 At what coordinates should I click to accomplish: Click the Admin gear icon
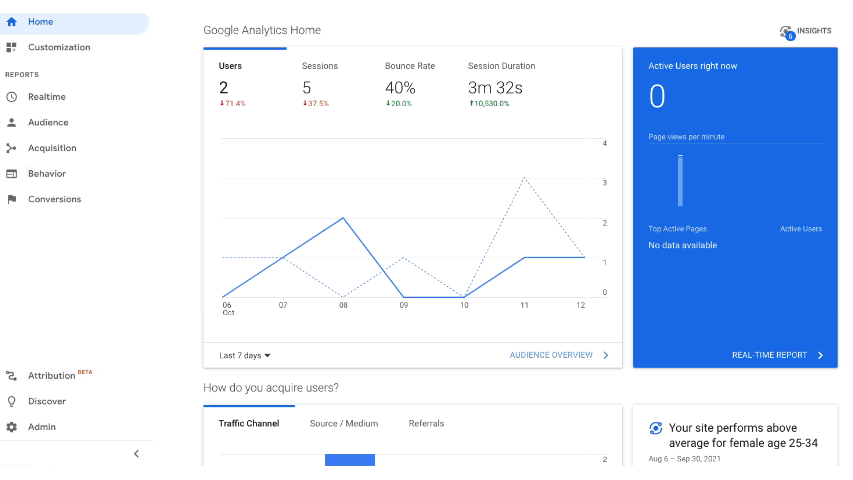click(11, 427)
